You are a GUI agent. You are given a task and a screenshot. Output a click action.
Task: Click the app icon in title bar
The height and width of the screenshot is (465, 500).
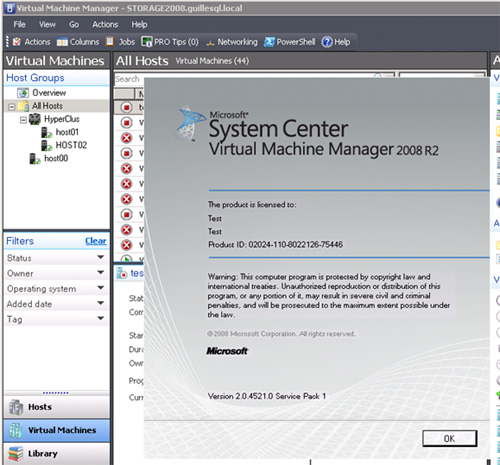(x=10, y=8)
